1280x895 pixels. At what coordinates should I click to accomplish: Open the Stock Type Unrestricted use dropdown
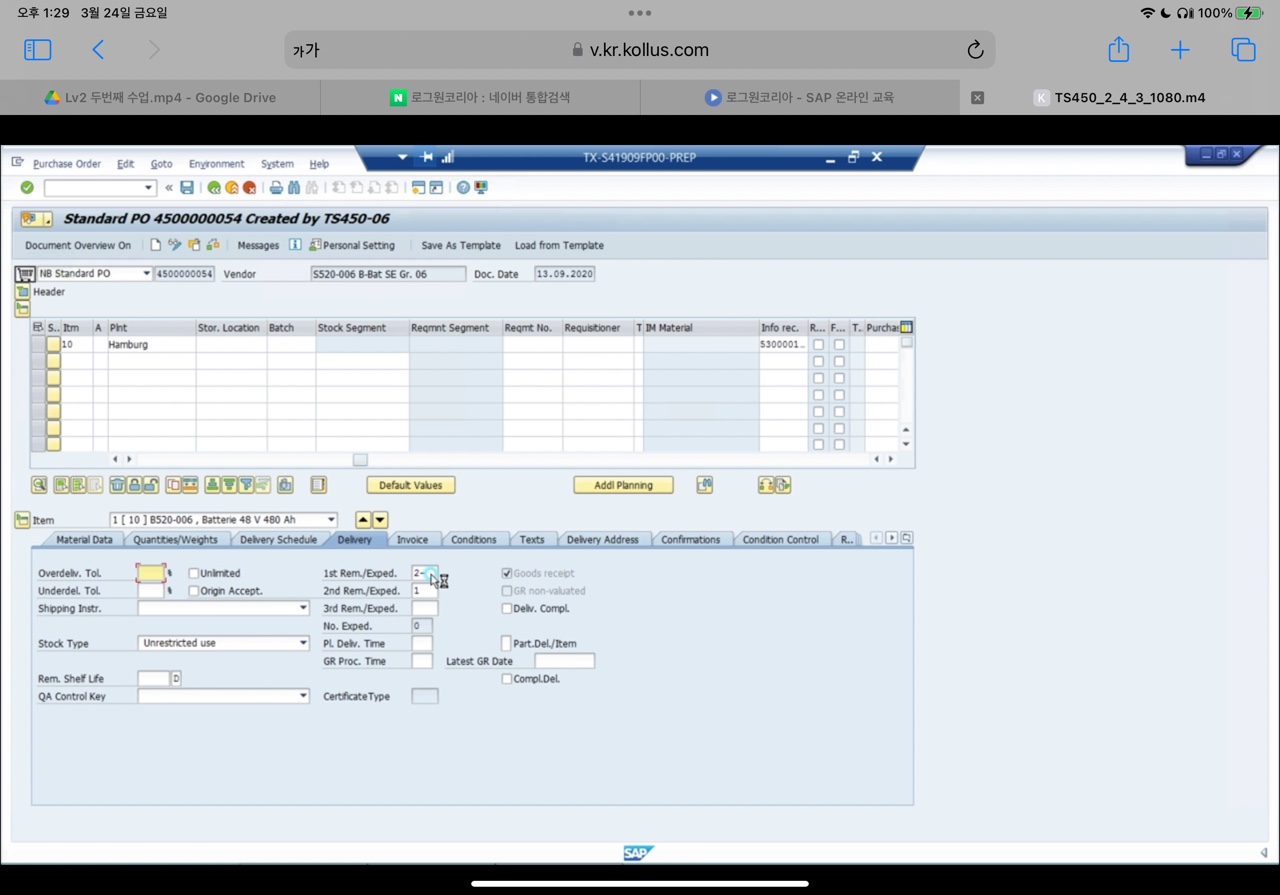pos(303,643)
